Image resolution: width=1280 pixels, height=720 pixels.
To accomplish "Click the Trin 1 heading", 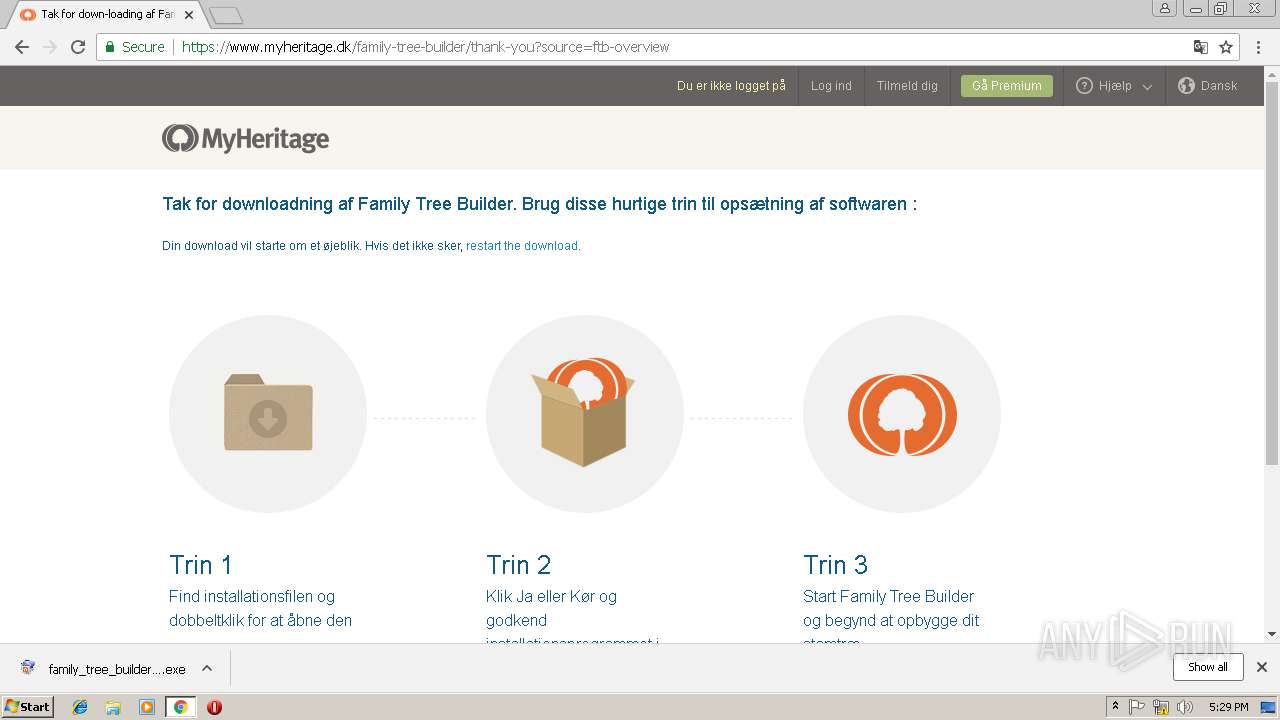I will [x=201, y=565].
